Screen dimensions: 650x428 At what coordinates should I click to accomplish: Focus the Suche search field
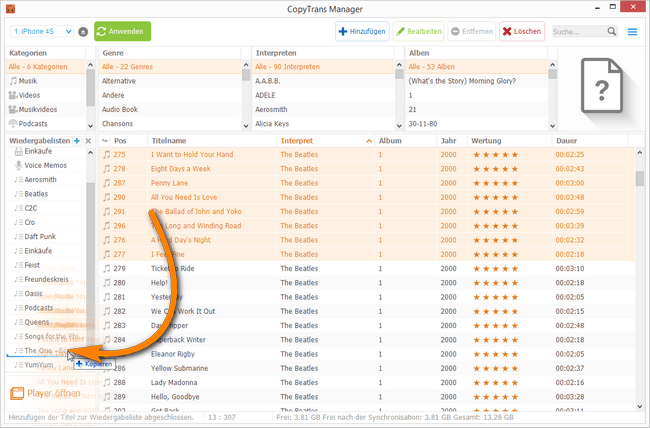click(x=580, y=32)
